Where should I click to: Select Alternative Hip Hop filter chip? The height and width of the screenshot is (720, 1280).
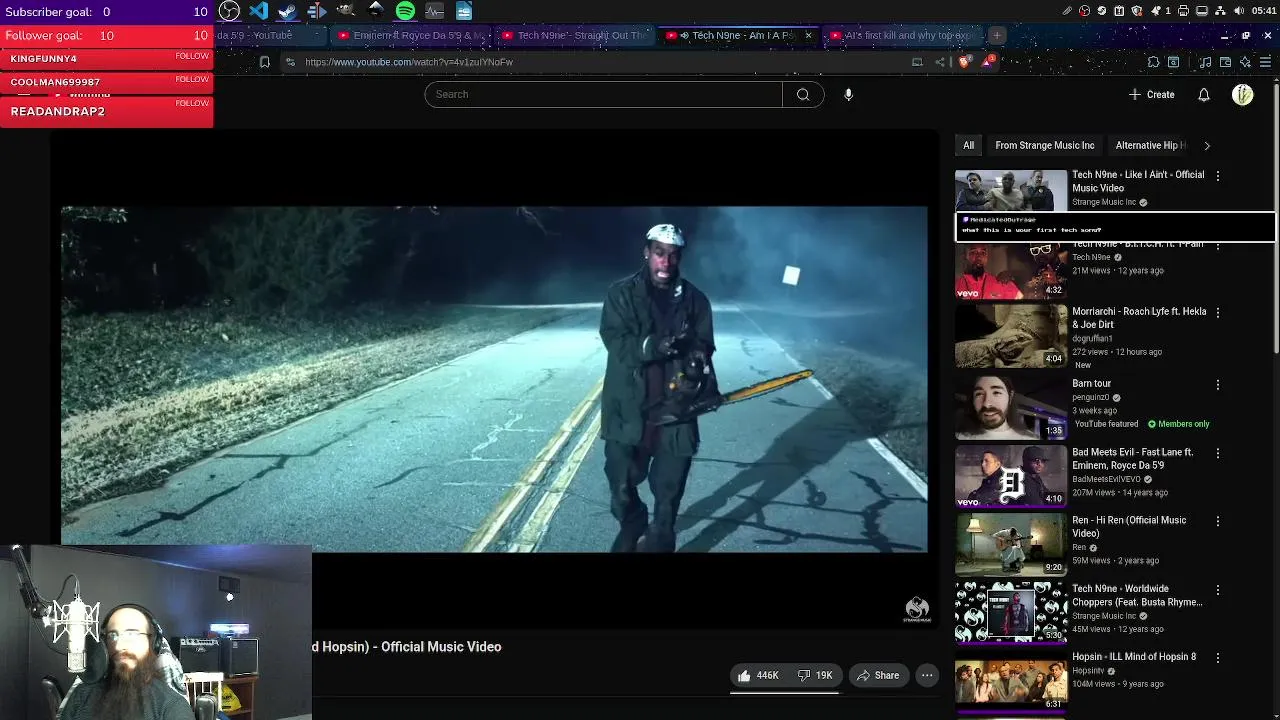[1150, 145]
